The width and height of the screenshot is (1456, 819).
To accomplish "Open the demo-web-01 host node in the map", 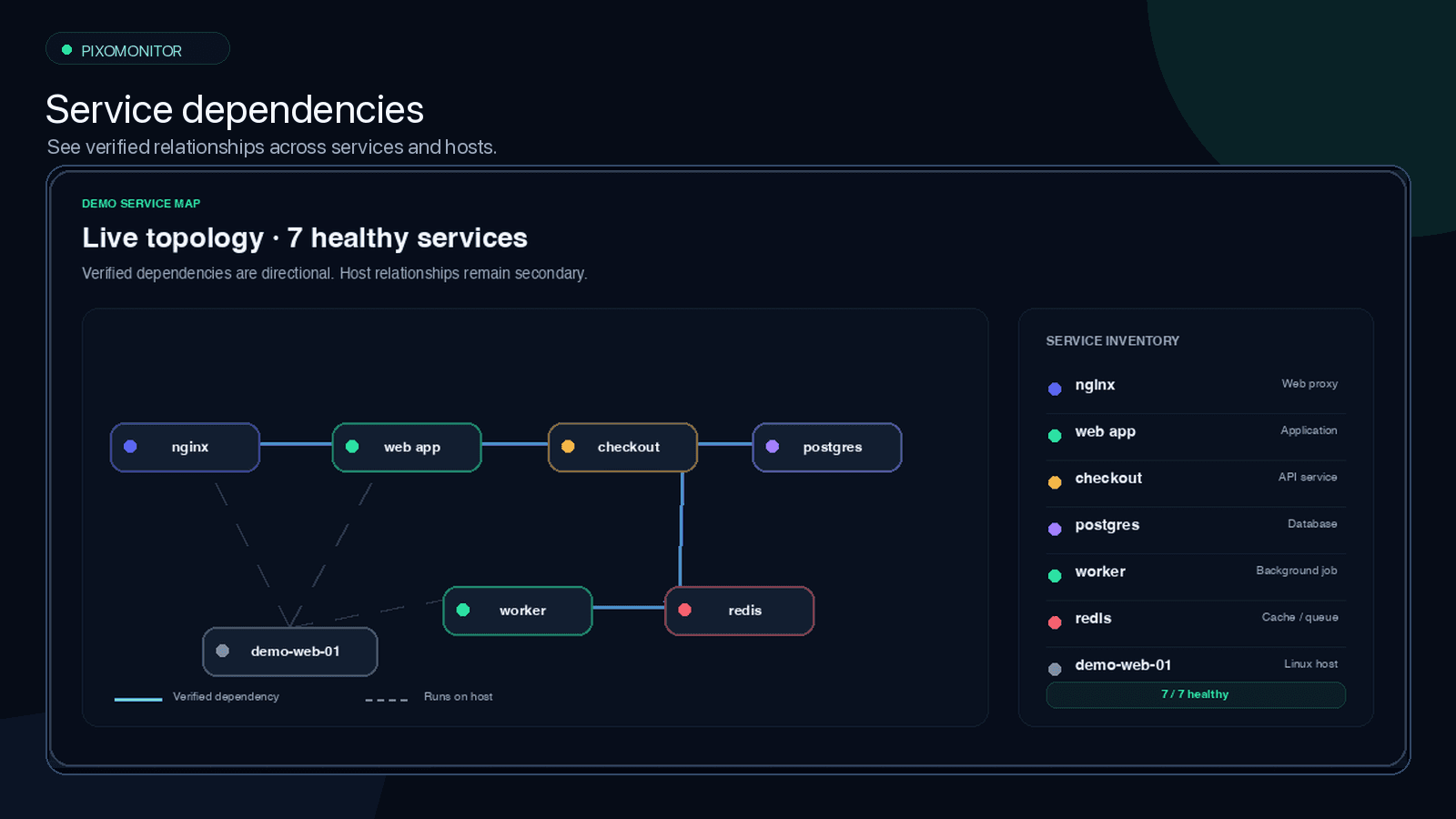I will [290, 652].
